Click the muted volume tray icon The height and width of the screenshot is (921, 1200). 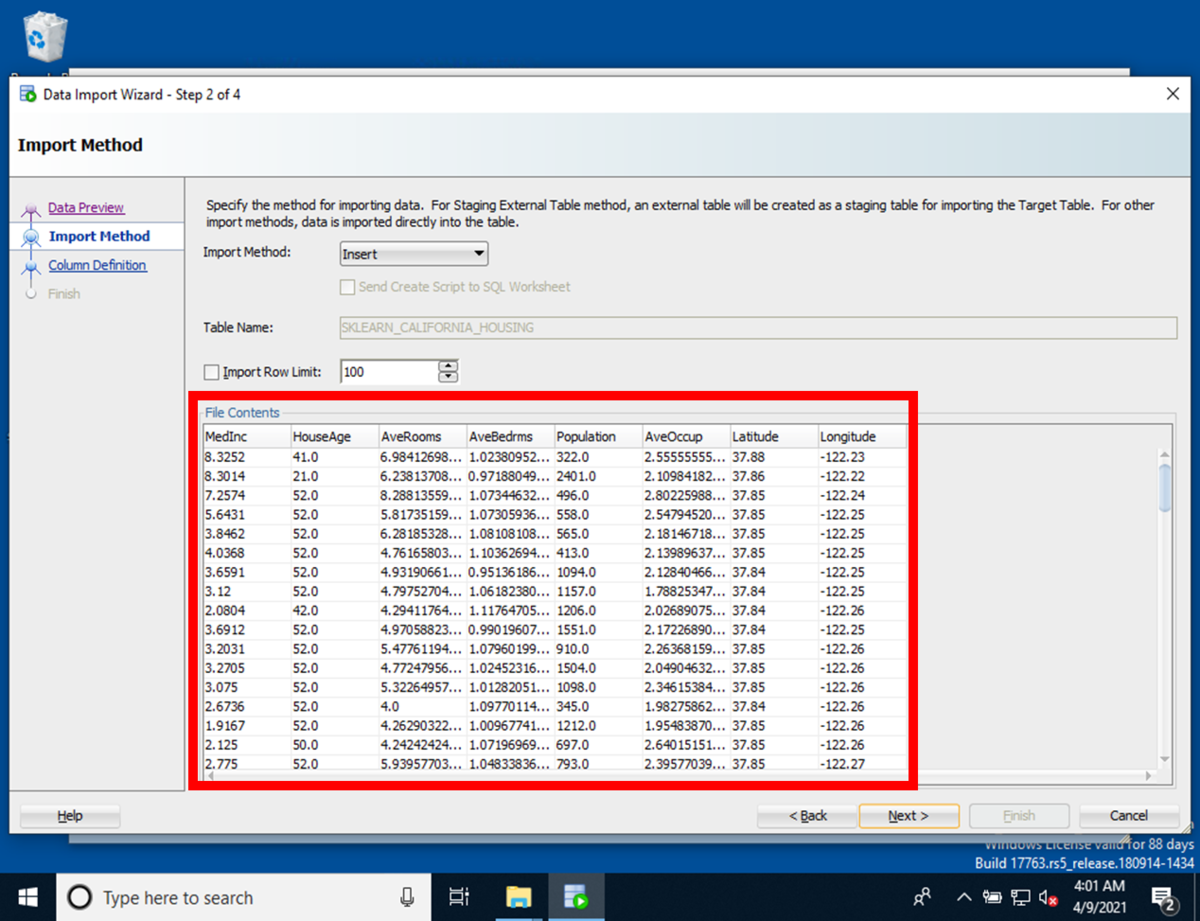tap(1048, 897)
